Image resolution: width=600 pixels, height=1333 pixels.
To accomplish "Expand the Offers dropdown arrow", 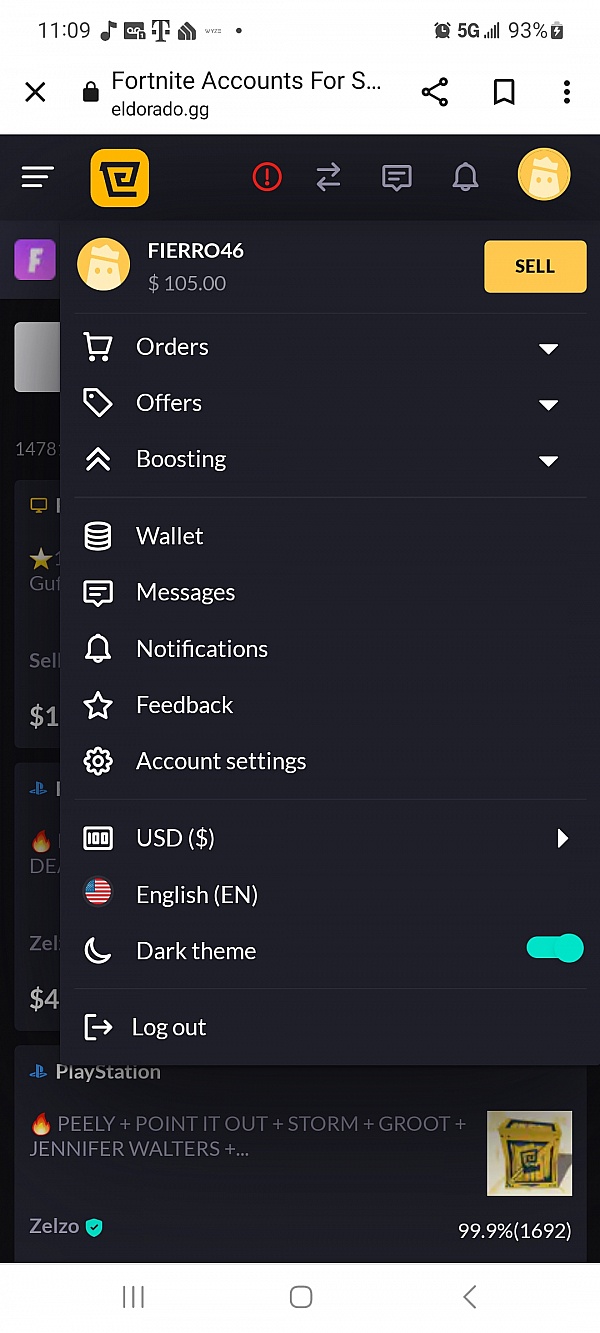I will pyautogui.click(x=548, y=404).
